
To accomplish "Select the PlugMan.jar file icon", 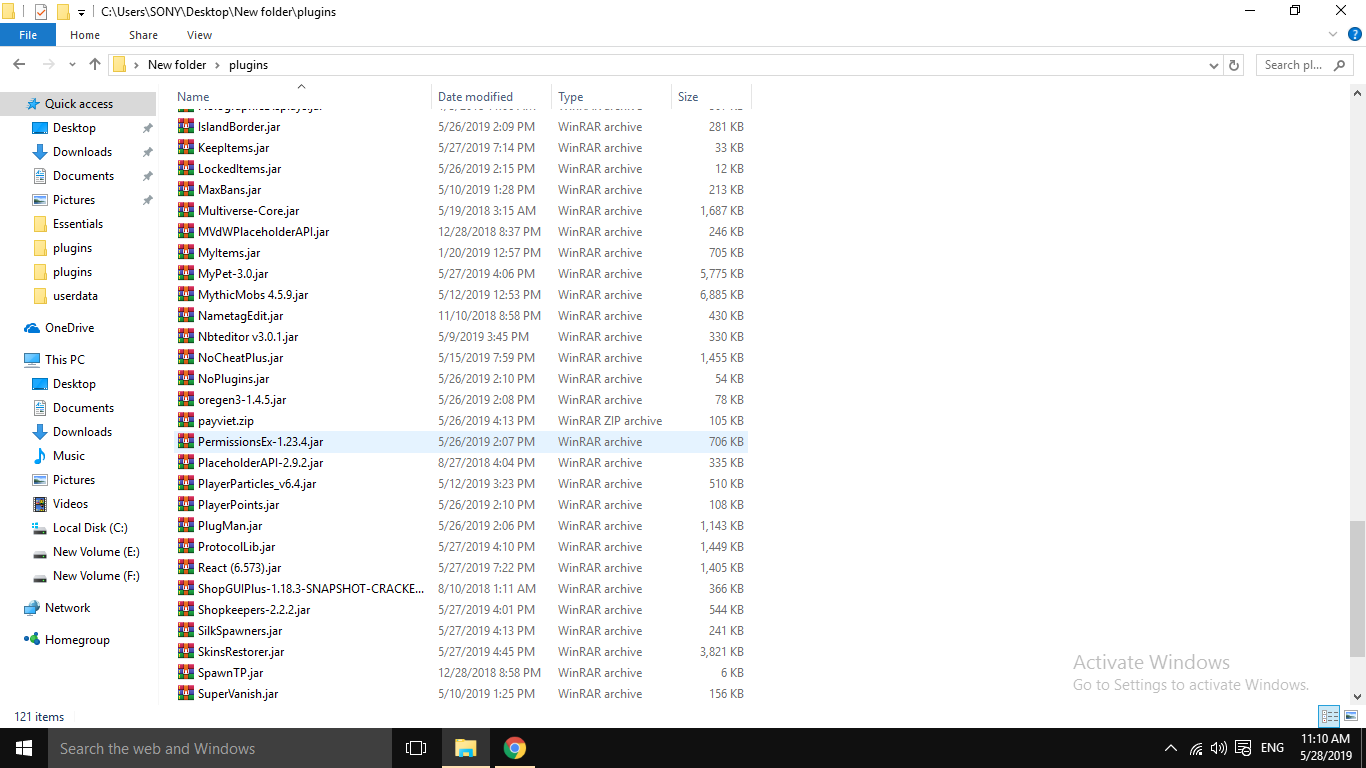I will coord(186,526).
